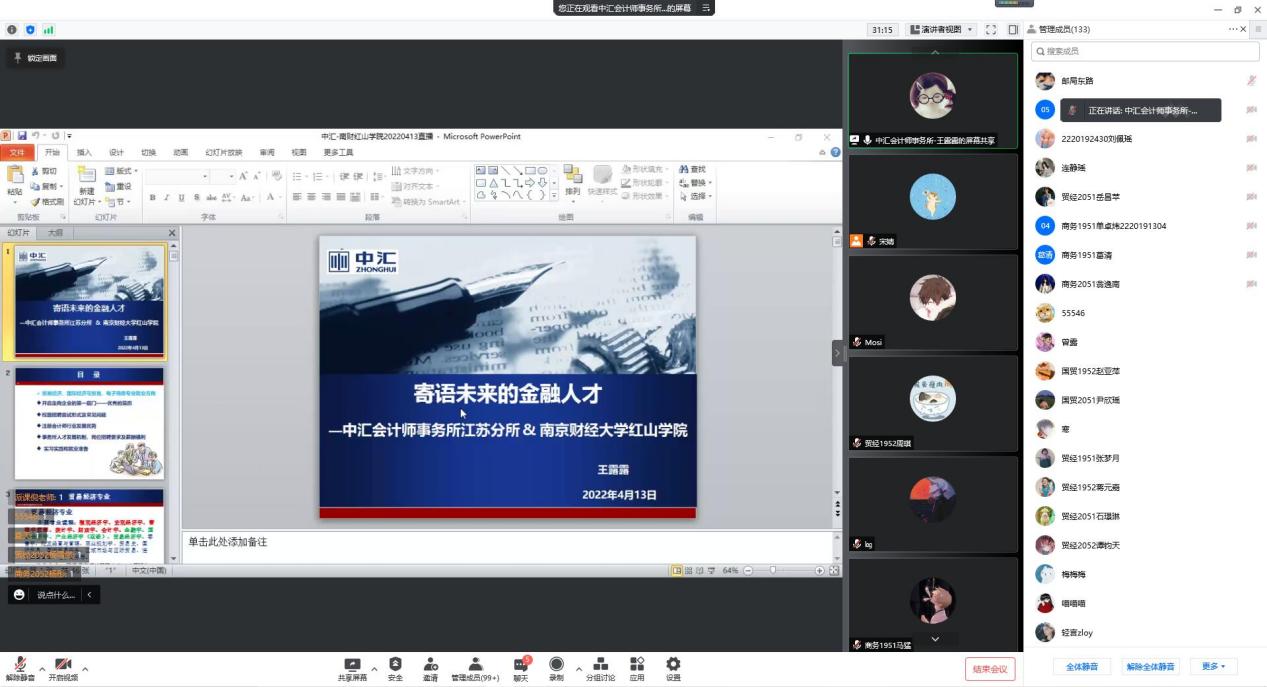Viewport: 1267px width, 687px height.
Task: Turn on the camera (开启视频)
Action: (63, 667)
